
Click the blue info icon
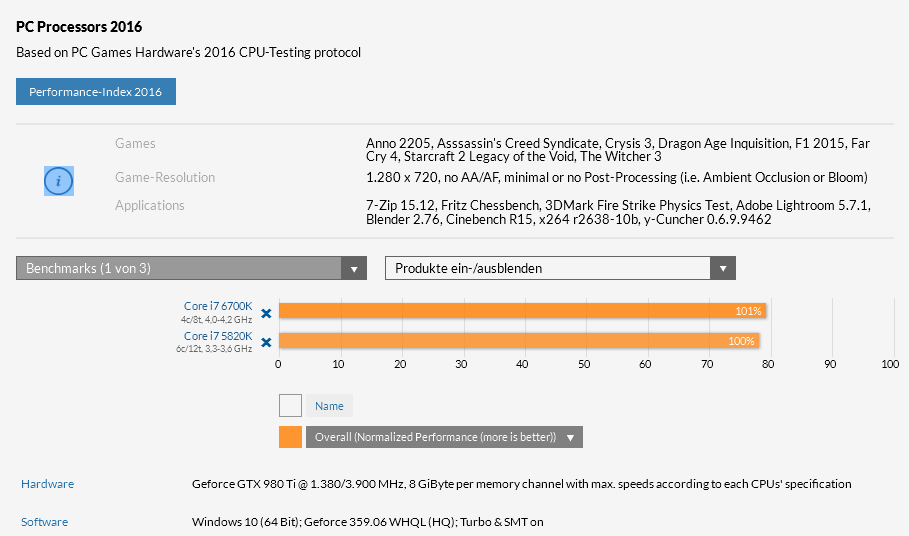point(59,181)
